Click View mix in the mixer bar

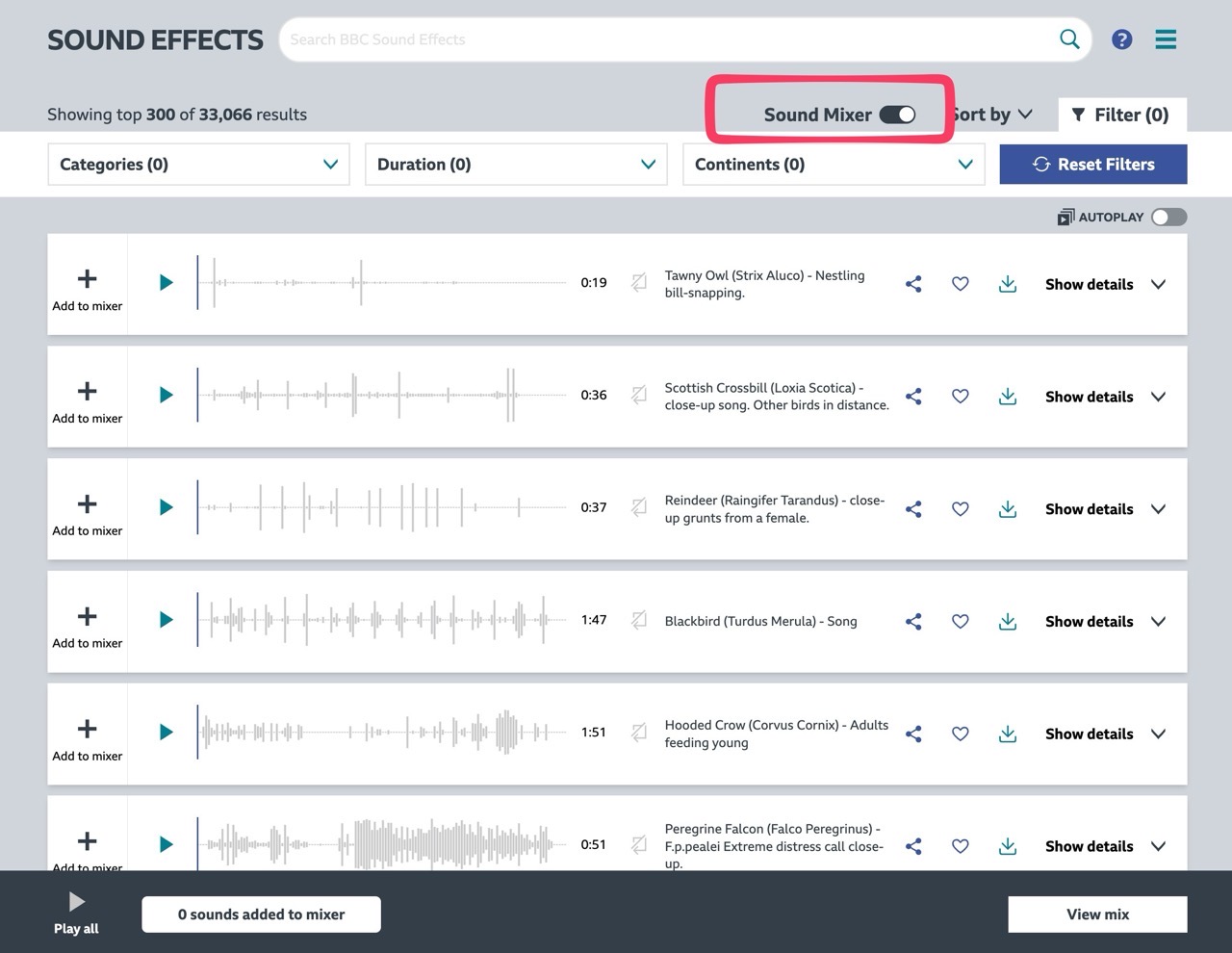click(1096, 914)
